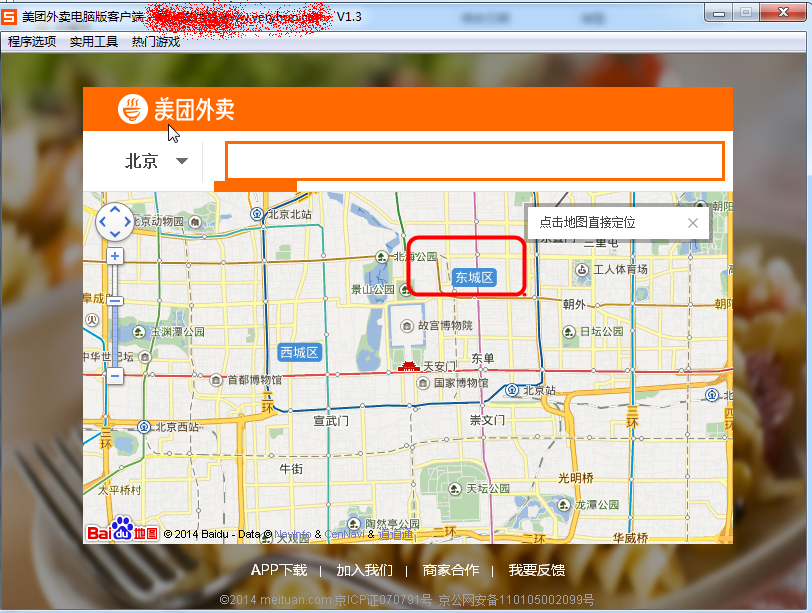Click the 北海公园 park icon

(x=382, y=257)
